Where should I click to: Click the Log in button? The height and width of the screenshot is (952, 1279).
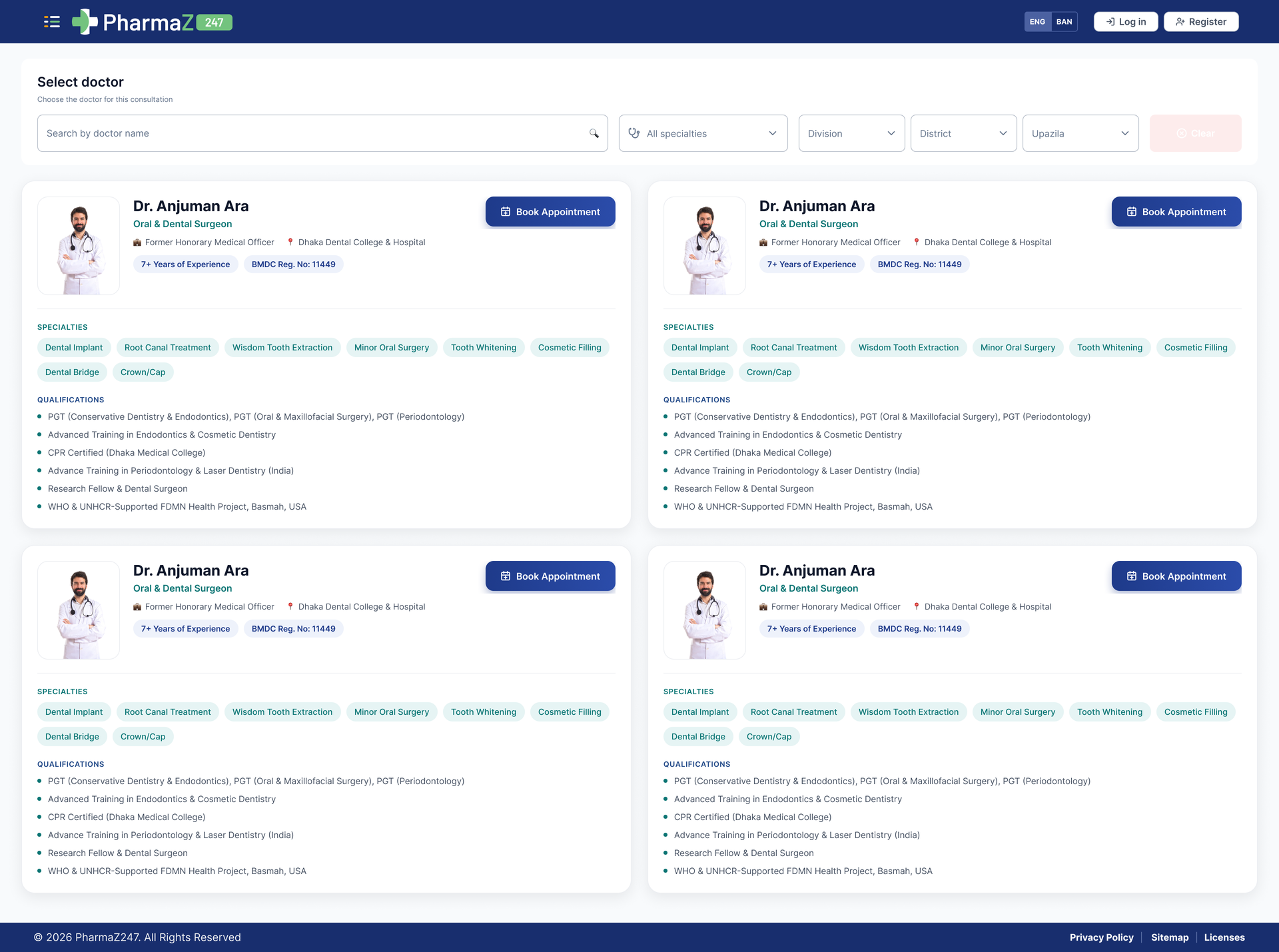click(x=1126, y=22)
